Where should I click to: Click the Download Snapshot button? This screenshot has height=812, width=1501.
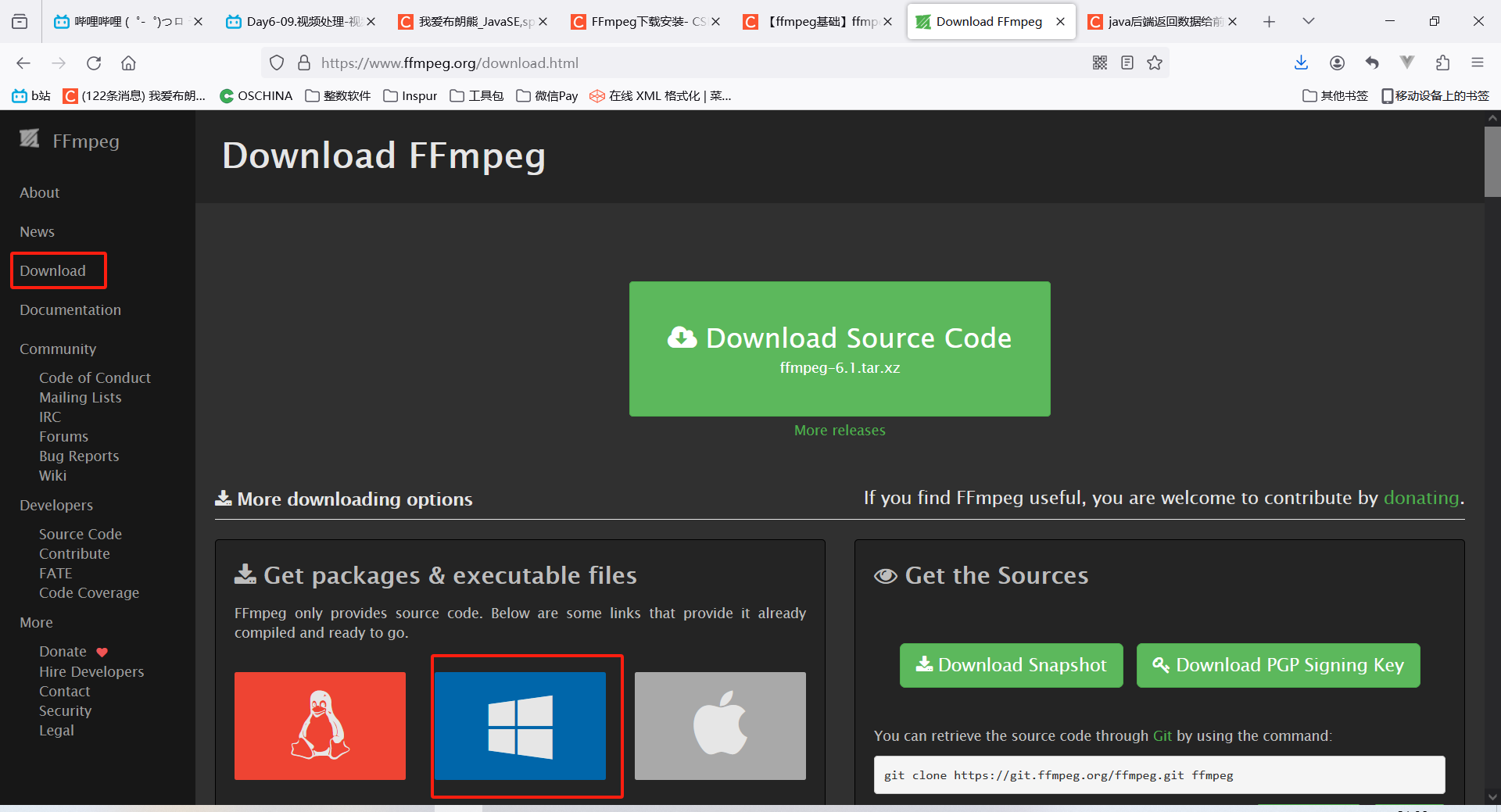(1011, 665)
